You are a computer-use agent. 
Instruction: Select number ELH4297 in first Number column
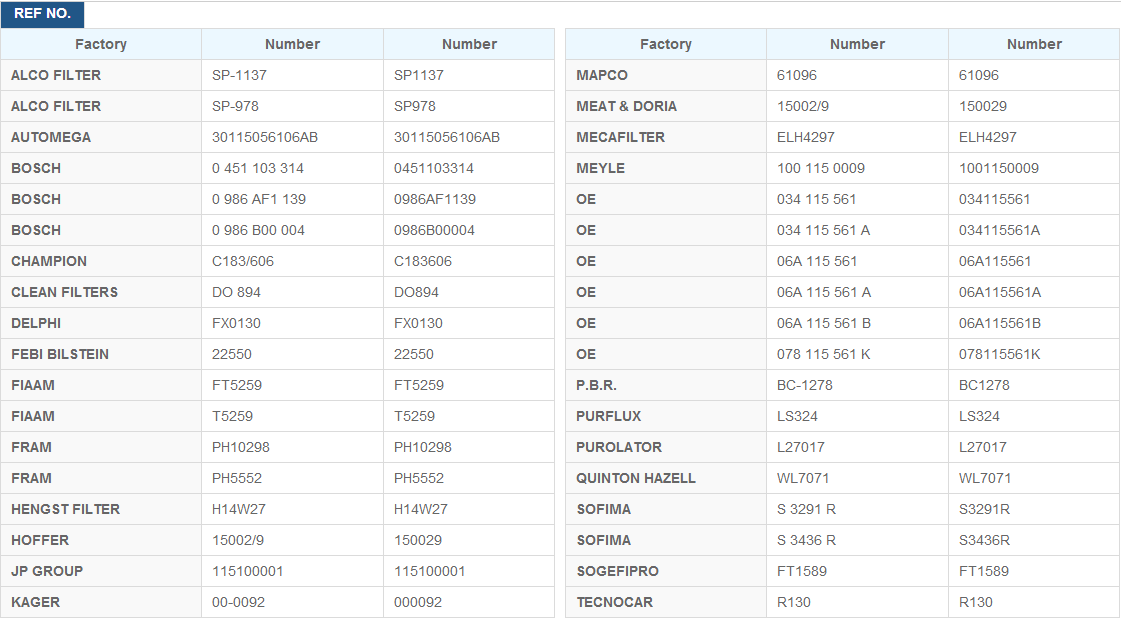(806, 137)
